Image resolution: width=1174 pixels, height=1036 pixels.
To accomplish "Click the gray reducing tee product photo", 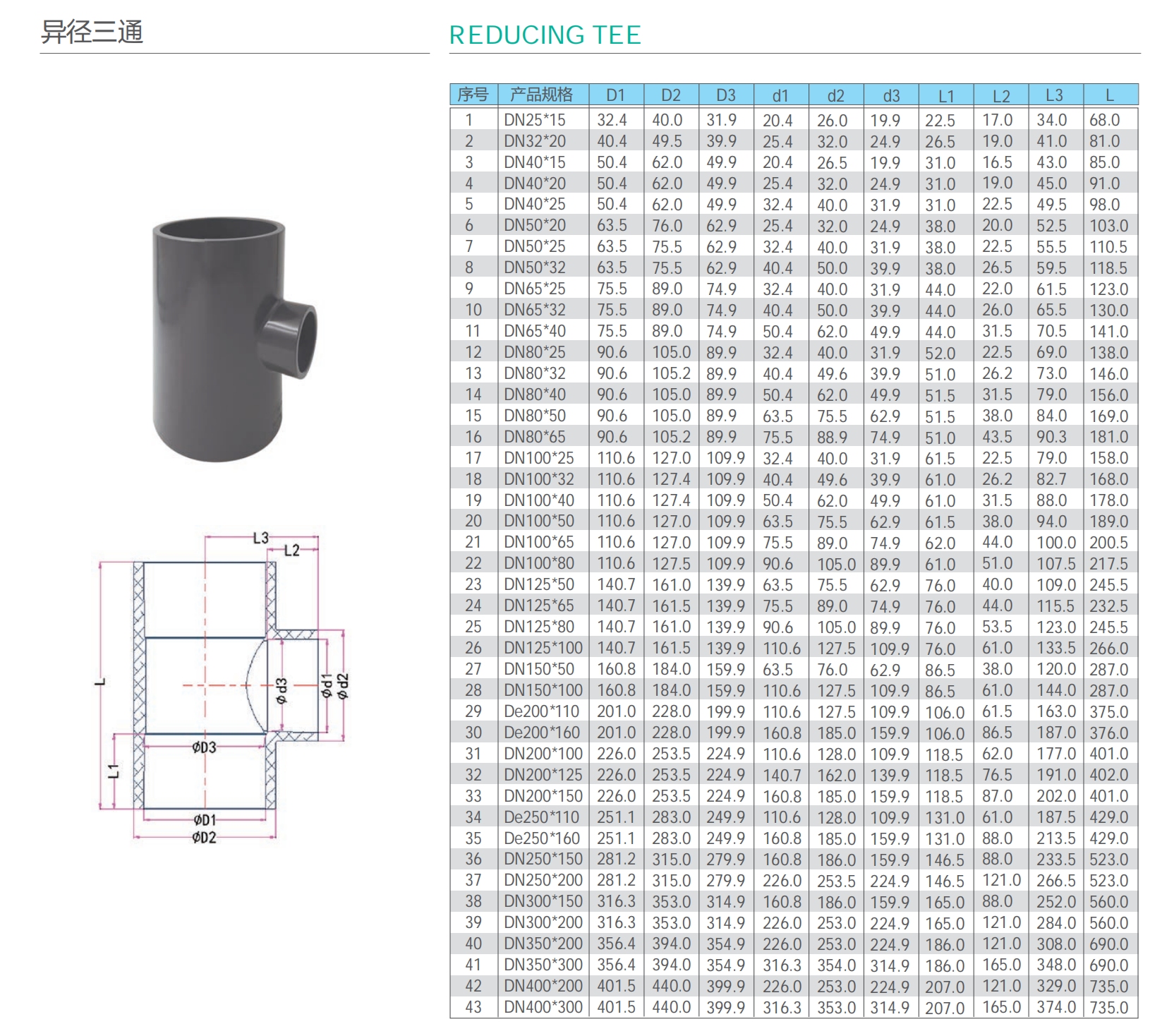I will coord(233,339).
